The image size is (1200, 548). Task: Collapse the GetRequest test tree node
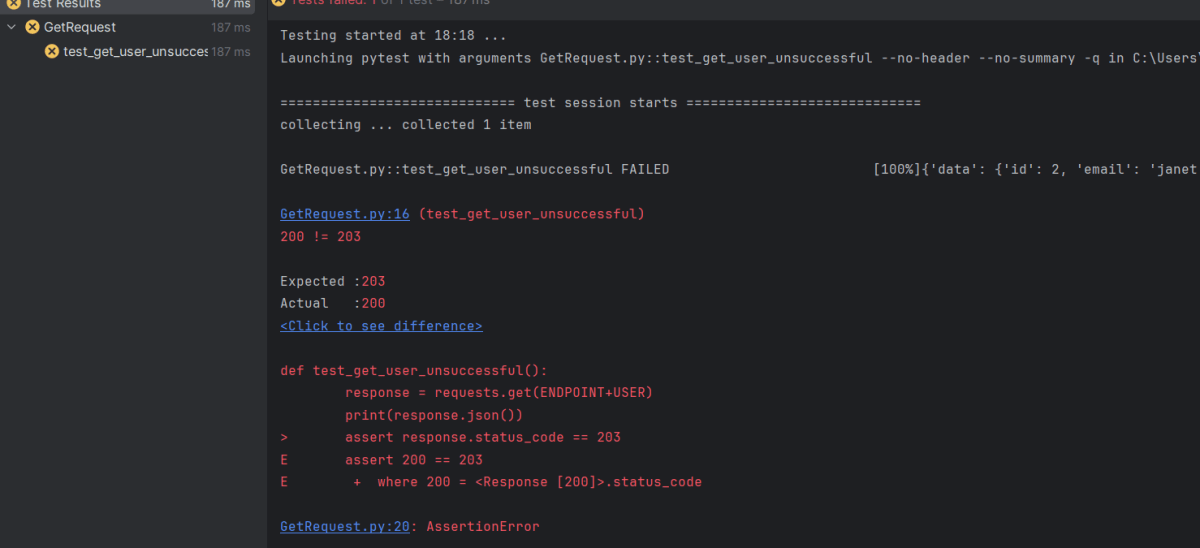12,27
